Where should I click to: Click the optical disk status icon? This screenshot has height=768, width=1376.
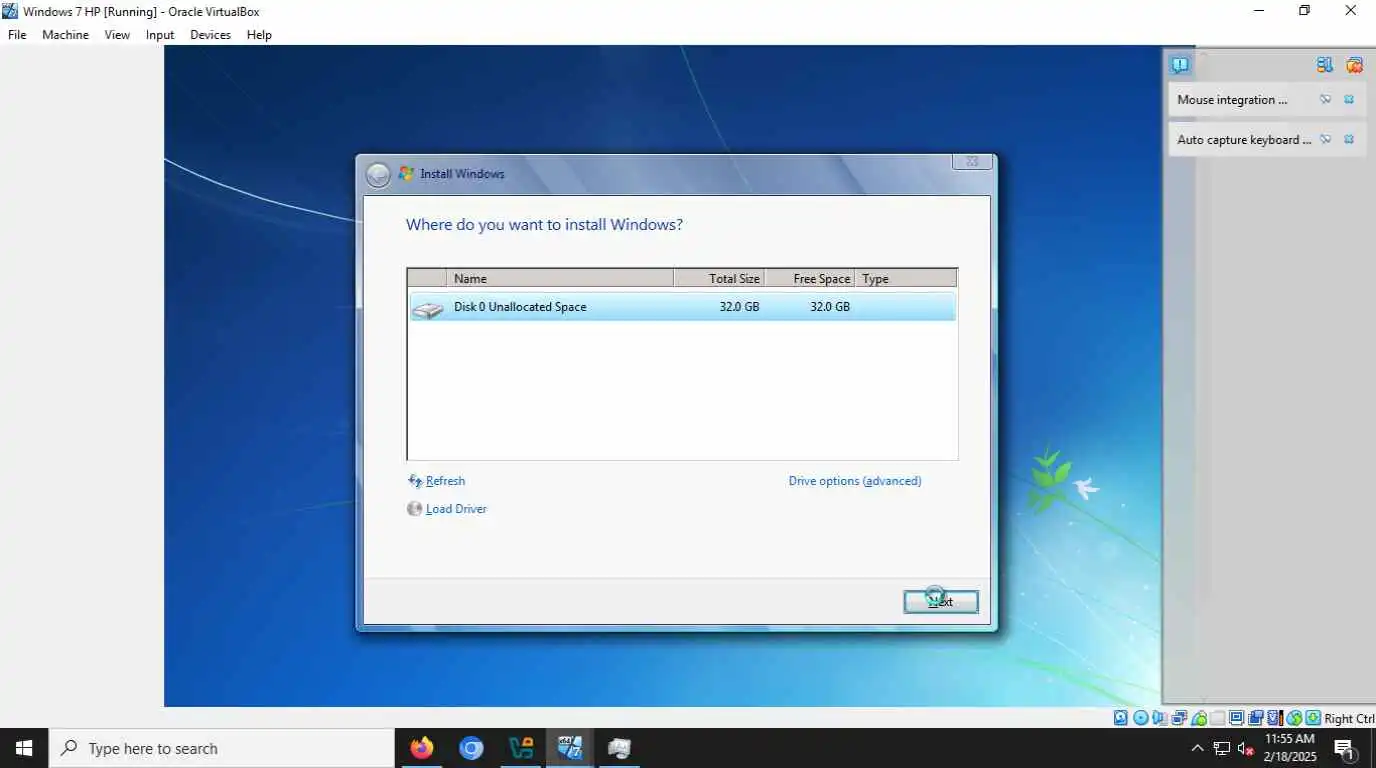[x=1140, y=718]
